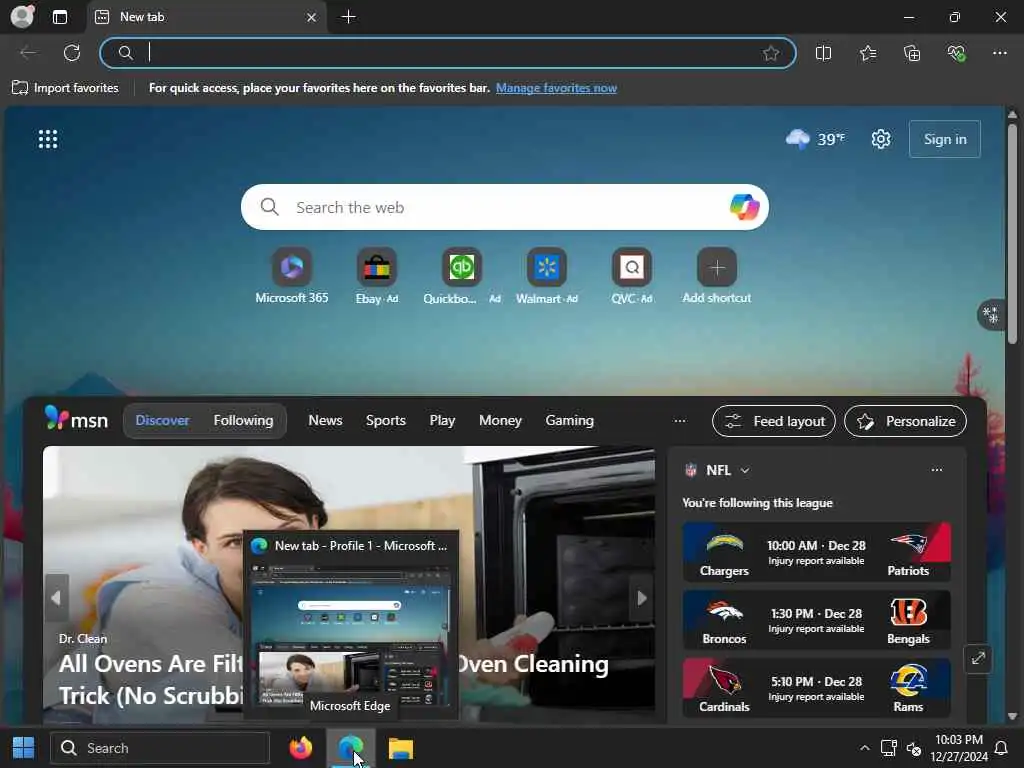
Task: Open Copilot icon in search box
Action: tap(744, 207)
